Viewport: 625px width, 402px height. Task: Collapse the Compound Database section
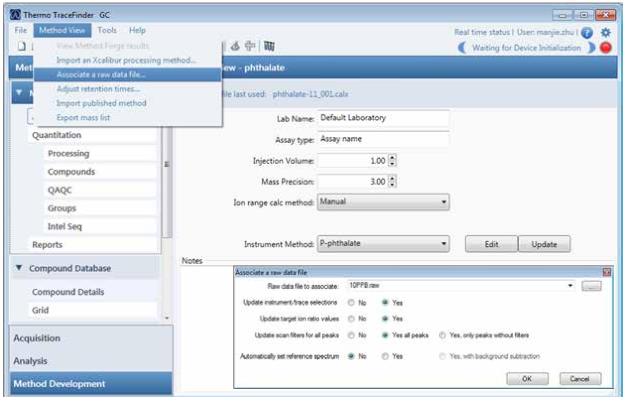[x=20, y=268]
